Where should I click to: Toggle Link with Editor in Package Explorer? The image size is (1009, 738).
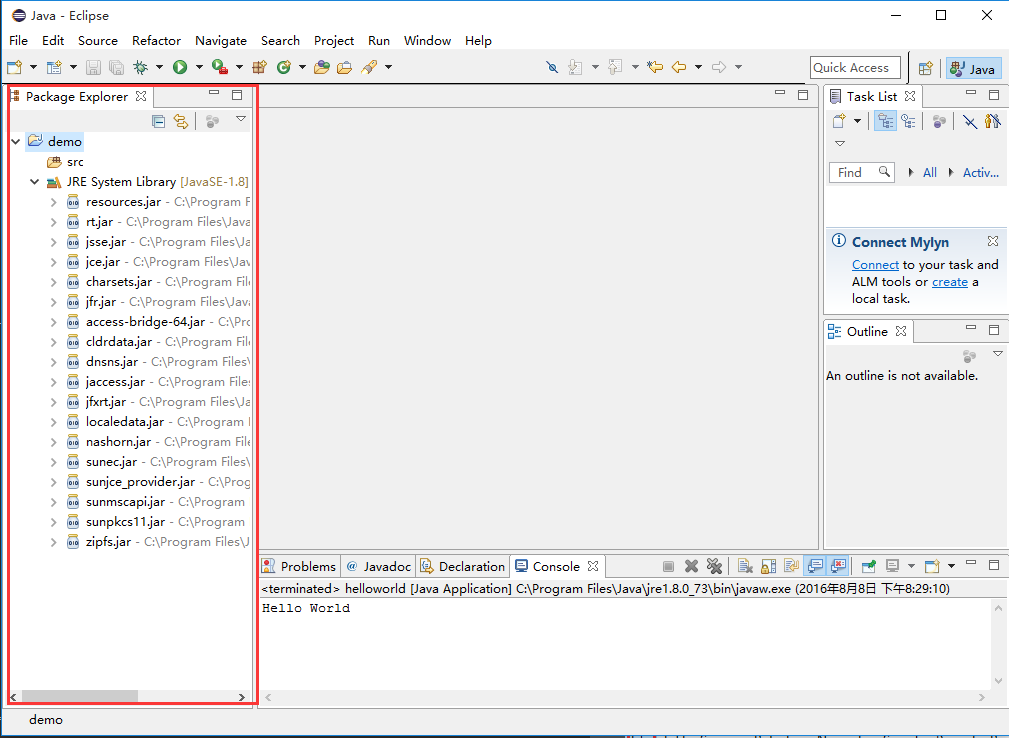pos(181,121)
